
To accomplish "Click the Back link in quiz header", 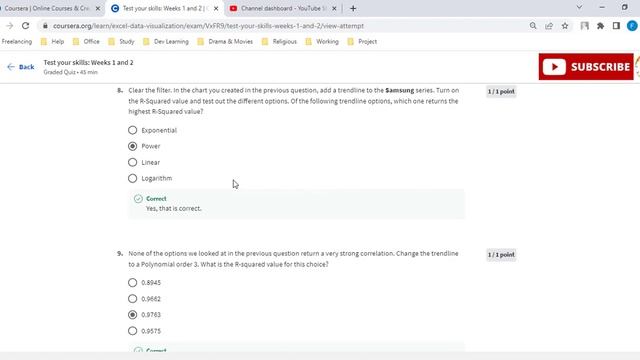I will (x=21, y=67).
